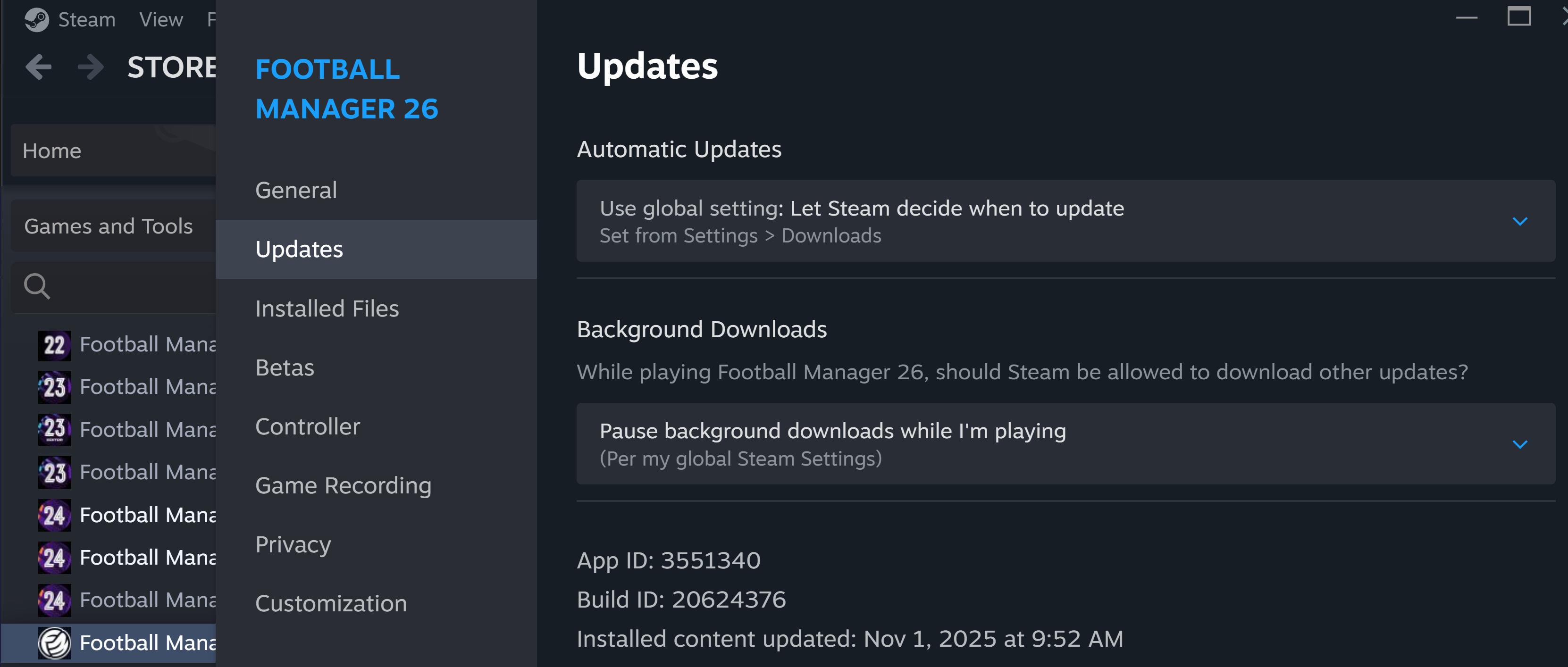This screenshot has height=667, width=1568.
Task: Switch to the Betas tab
Action: coord(285,367)
